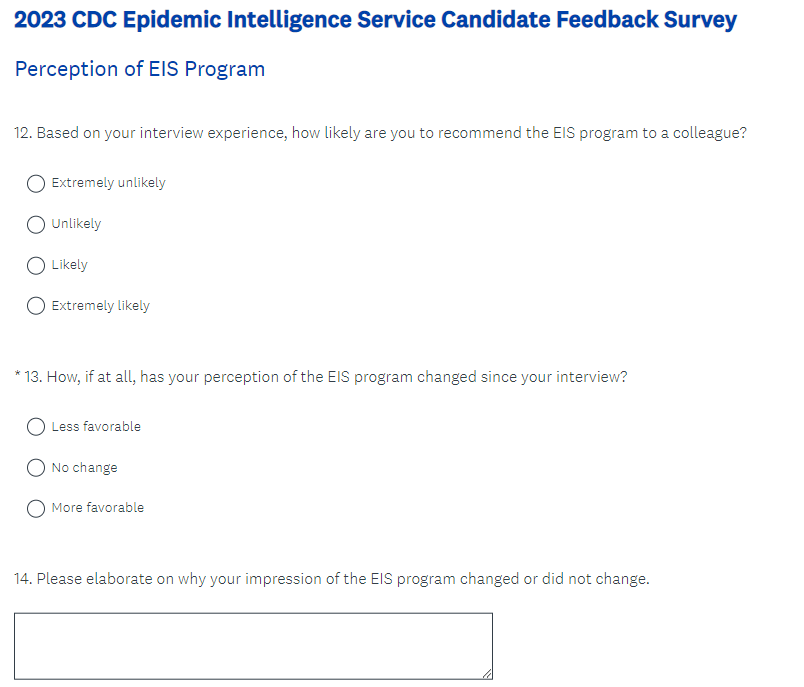This screenshot has height=687, width=804.
Task: Click the question 14 elaborate prompt text
Action: point(331,579)
